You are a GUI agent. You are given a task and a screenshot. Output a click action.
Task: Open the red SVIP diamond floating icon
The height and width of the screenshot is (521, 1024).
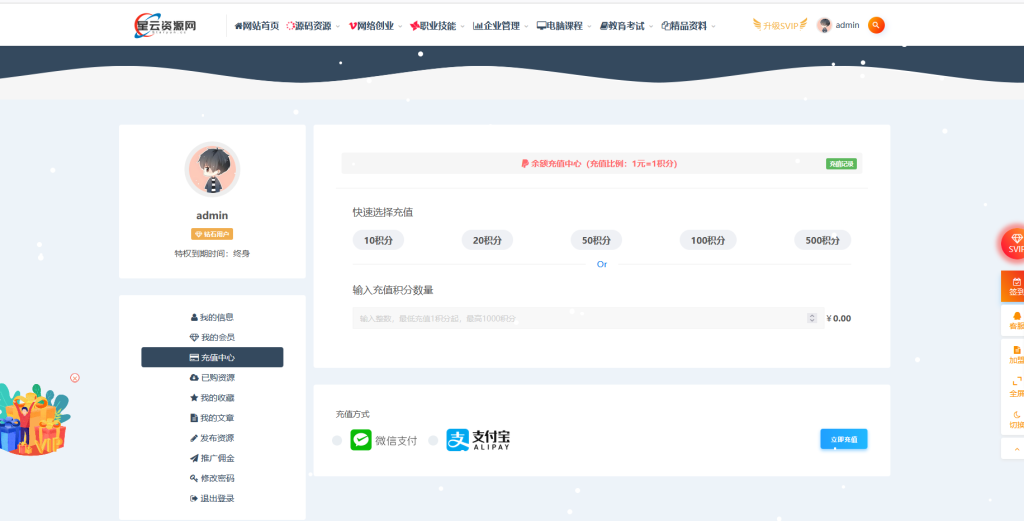[x=1015, y=243]
